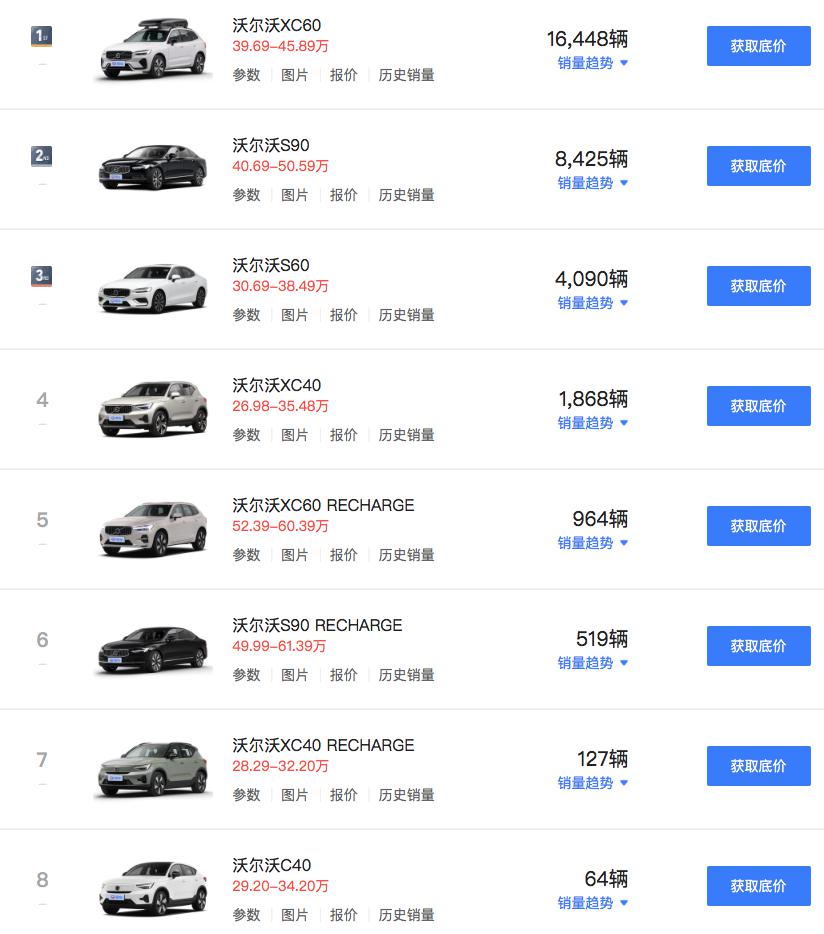Expand 销量趋势 for XC40 RECHARGE
The image size is (824, 934).
click(x=592, y=783)
